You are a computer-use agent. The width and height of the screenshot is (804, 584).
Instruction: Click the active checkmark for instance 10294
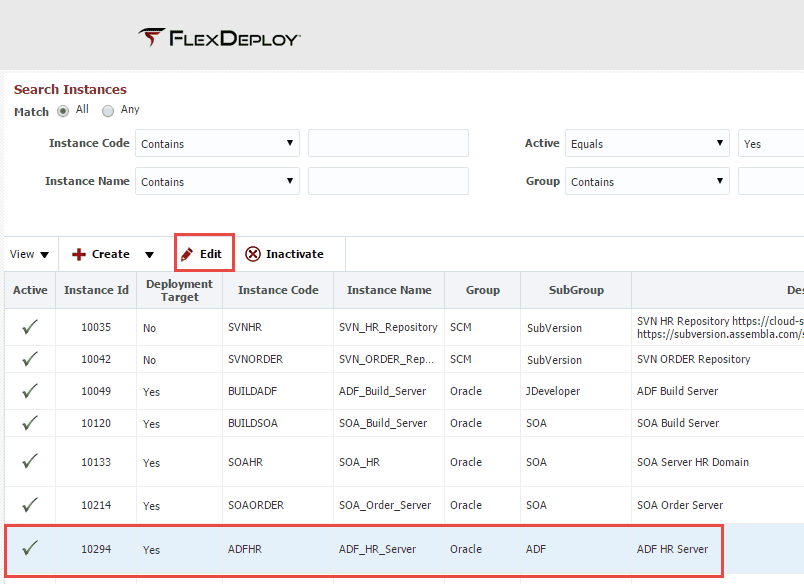pyautogui.click(x=30, y=548)
